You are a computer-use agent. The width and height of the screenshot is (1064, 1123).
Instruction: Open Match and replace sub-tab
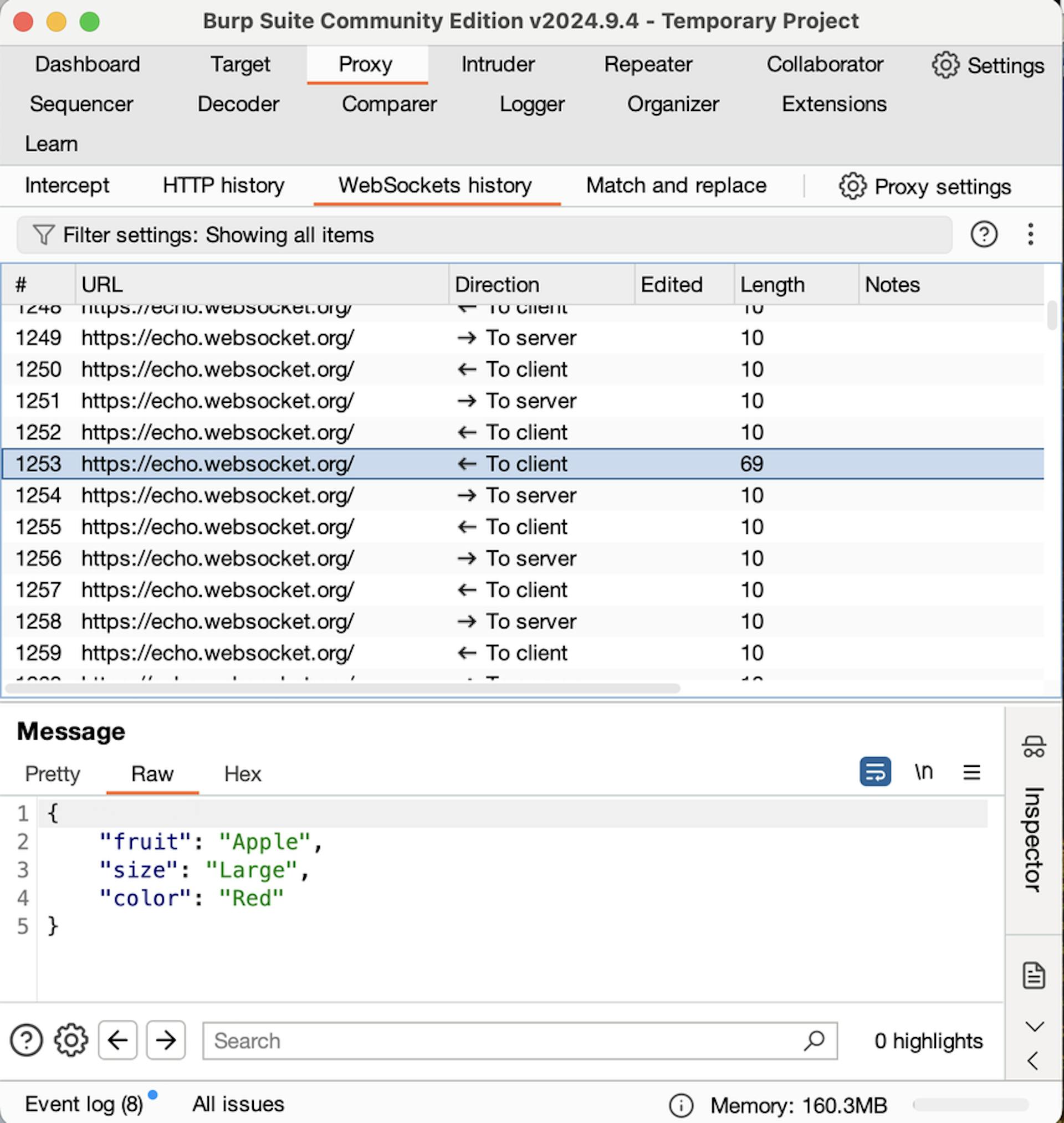pyautogui.click(x=676, y=186)
